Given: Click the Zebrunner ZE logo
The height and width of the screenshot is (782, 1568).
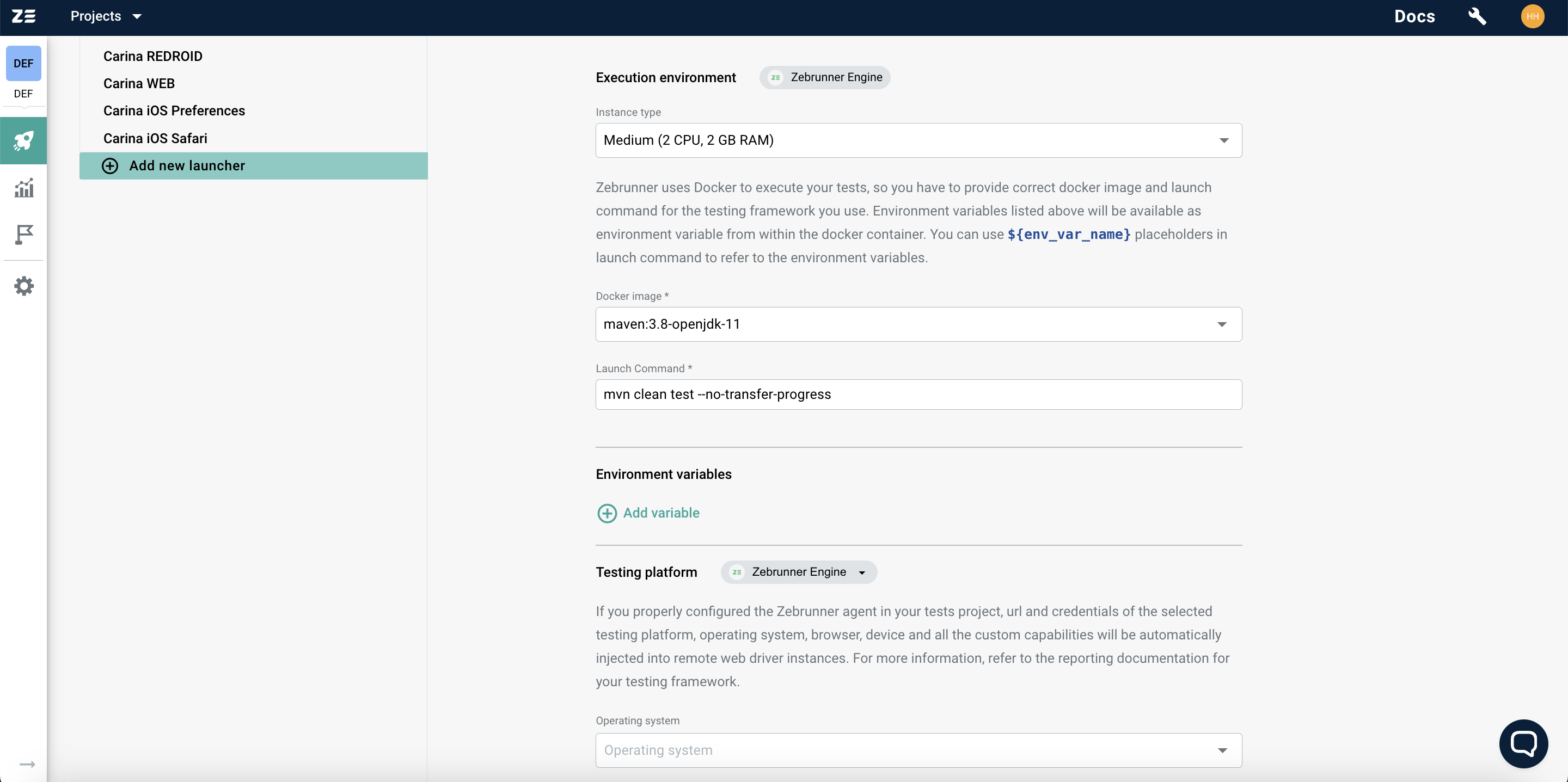Looking at the screenshot, I should click(24, 16).
